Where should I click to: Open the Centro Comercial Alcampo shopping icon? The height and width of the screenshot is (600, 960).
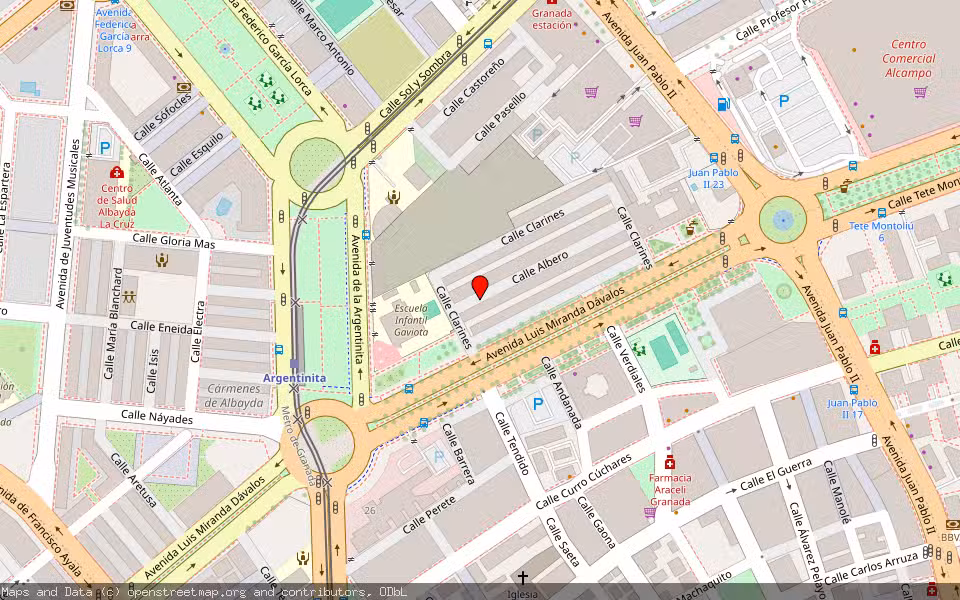[921, 92]
